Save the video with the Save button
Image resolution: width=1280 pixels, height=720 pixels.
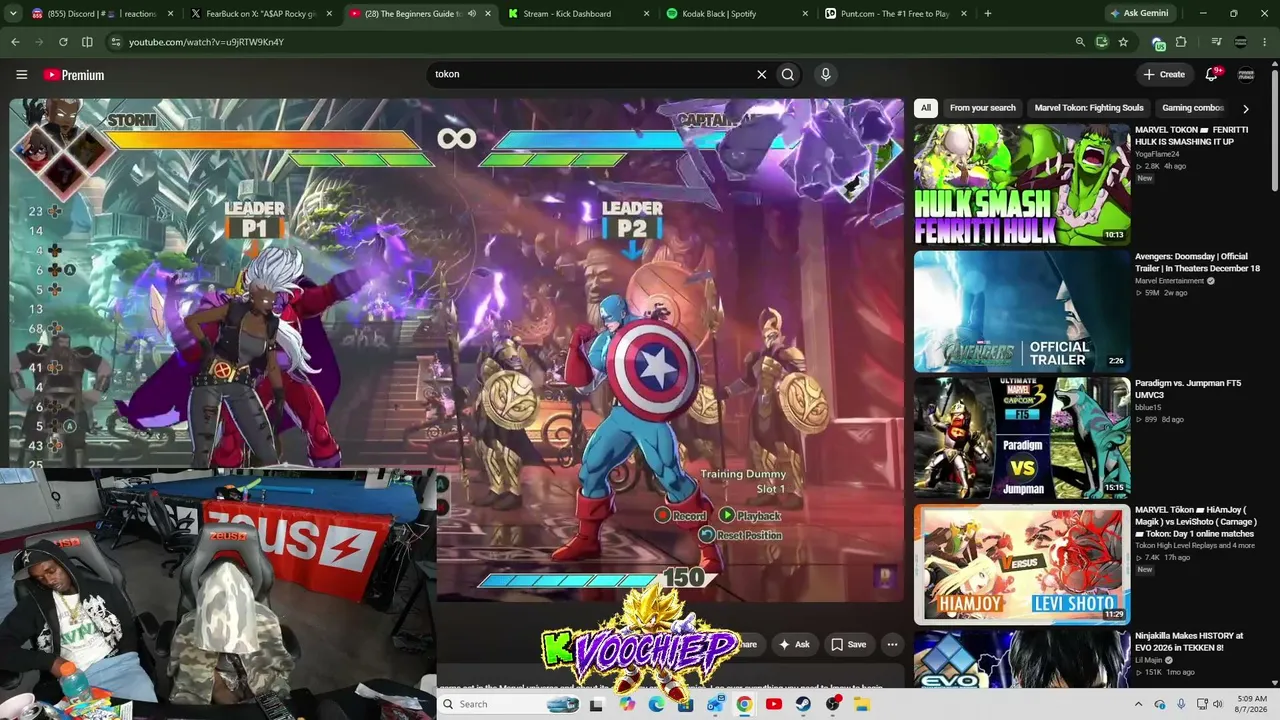[848, 645]
